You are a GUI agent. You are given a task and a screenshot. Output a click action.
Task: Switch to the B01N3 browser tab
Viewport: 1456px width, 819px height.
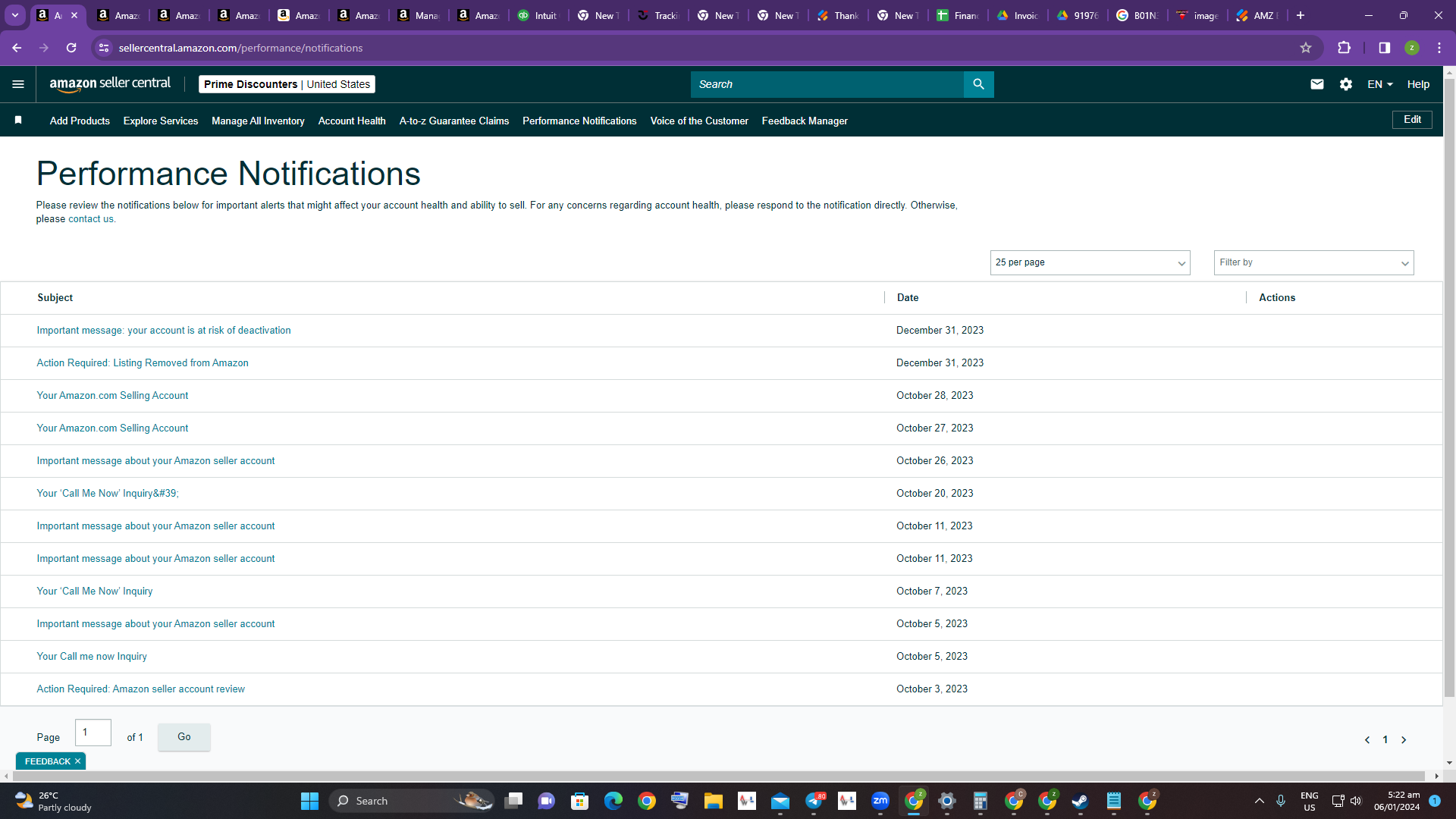point(1138,15)
